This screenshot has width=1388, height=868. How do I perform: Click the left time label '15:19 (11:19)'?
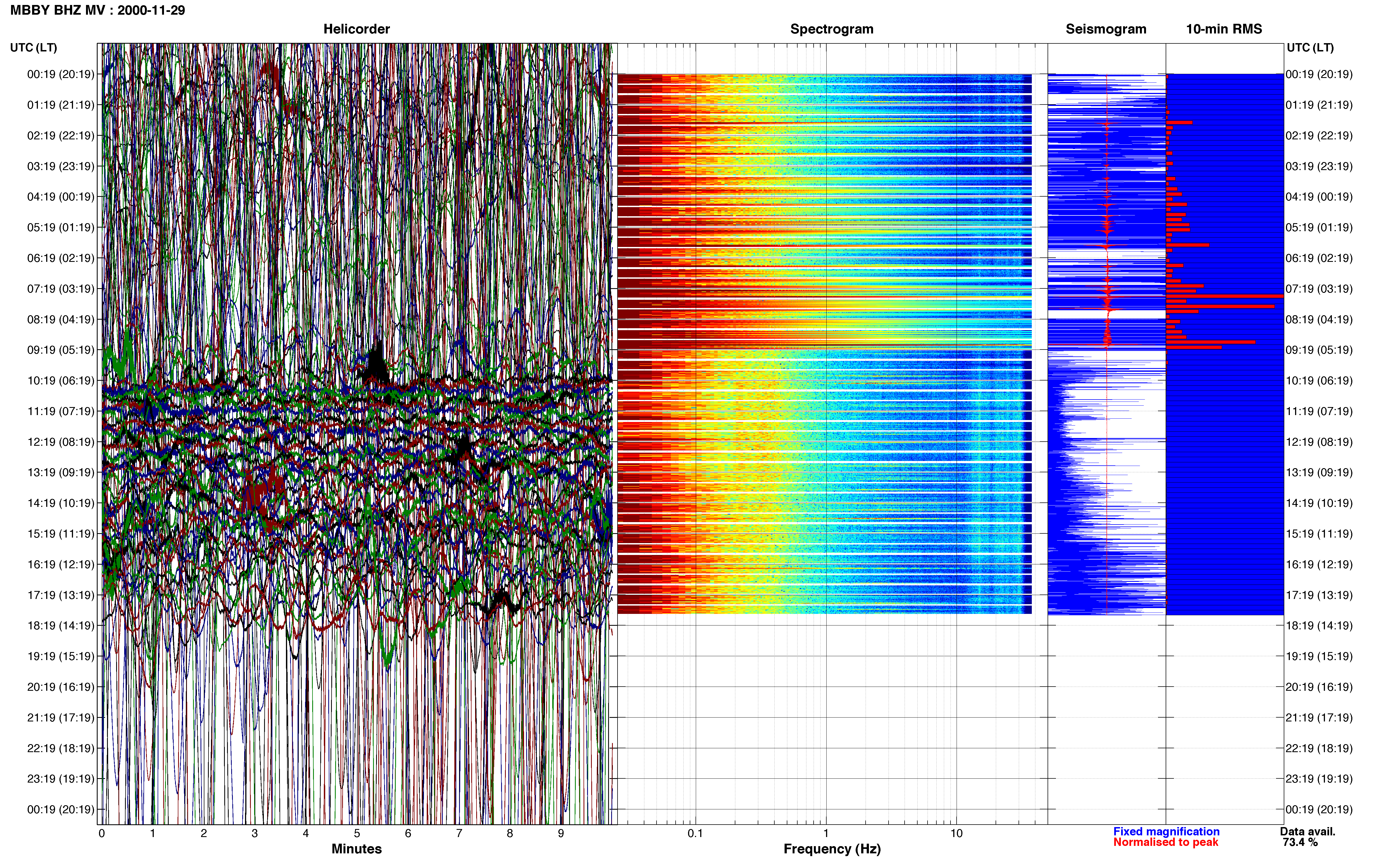click(61, 534)
